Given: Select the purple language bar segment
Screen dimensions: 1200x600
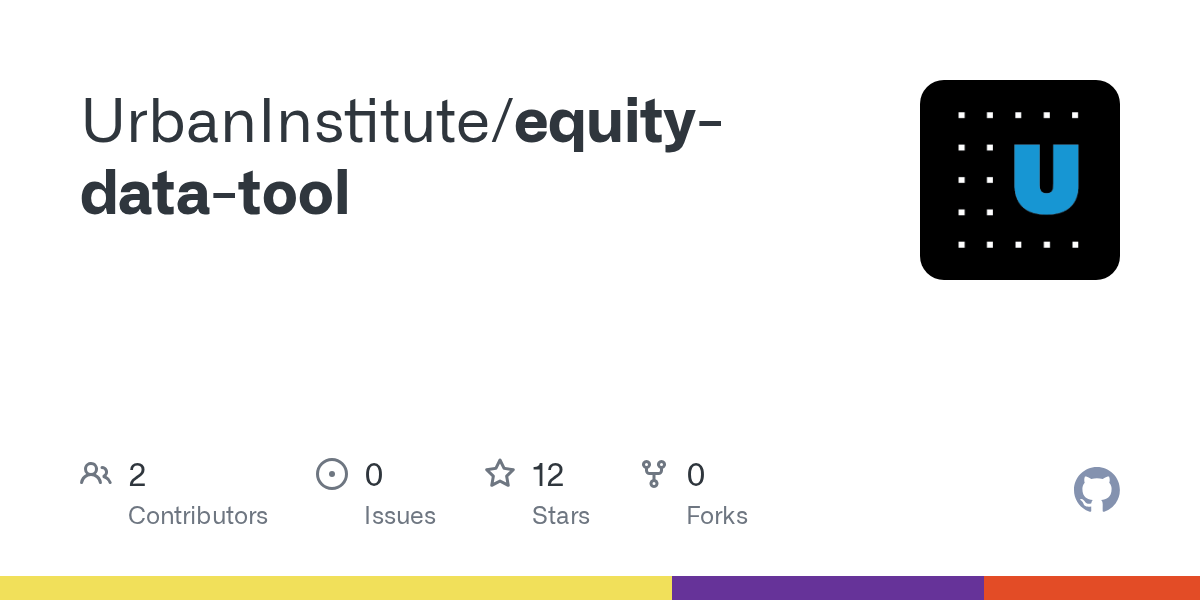Looking at the screenshot, I should coord(827,588).
